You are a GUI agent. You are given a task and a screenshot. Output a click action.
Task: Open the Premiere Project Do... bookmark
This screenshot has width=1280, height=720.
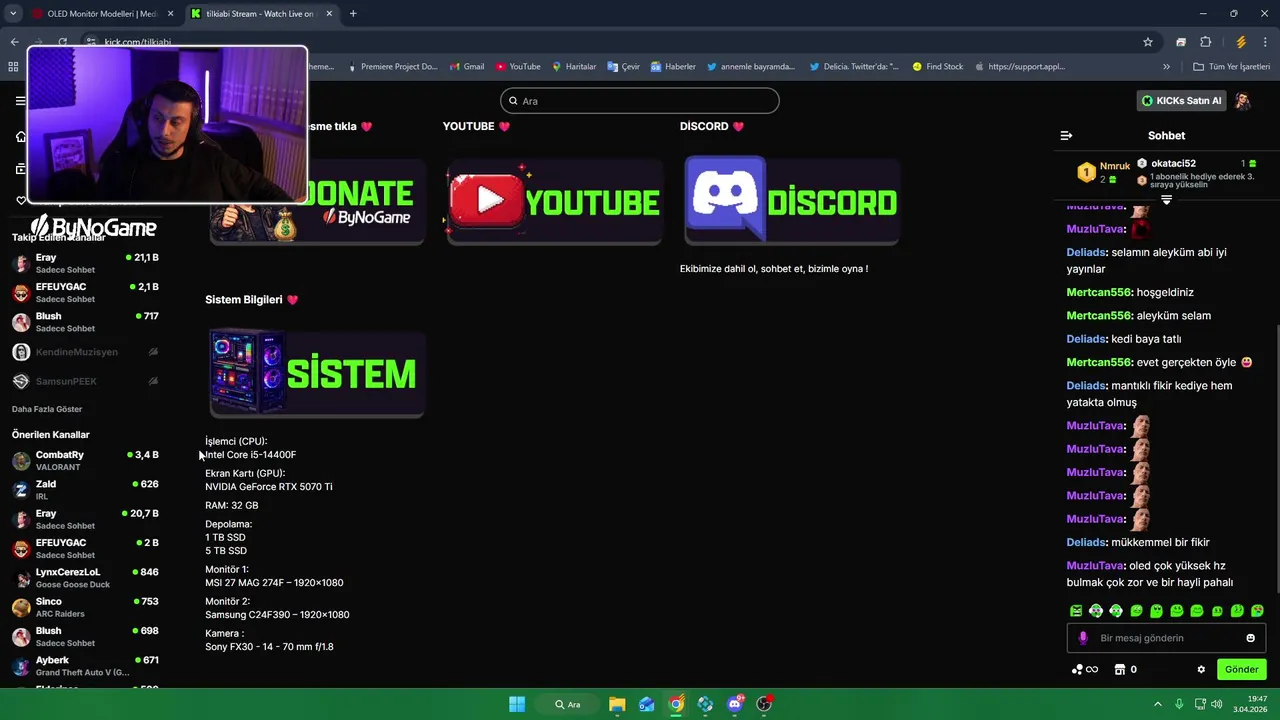click(x=392, y=67)
